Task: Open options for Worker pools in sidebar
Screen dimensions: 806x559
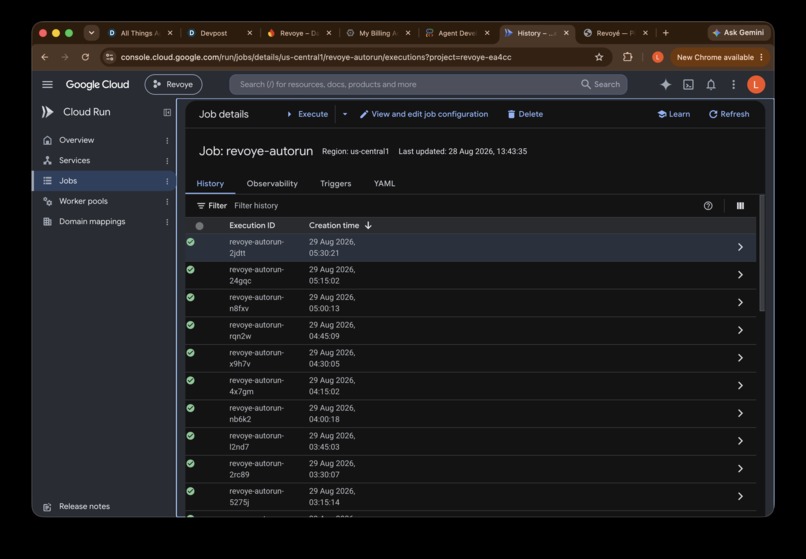Action: click(x=167, y=202)
